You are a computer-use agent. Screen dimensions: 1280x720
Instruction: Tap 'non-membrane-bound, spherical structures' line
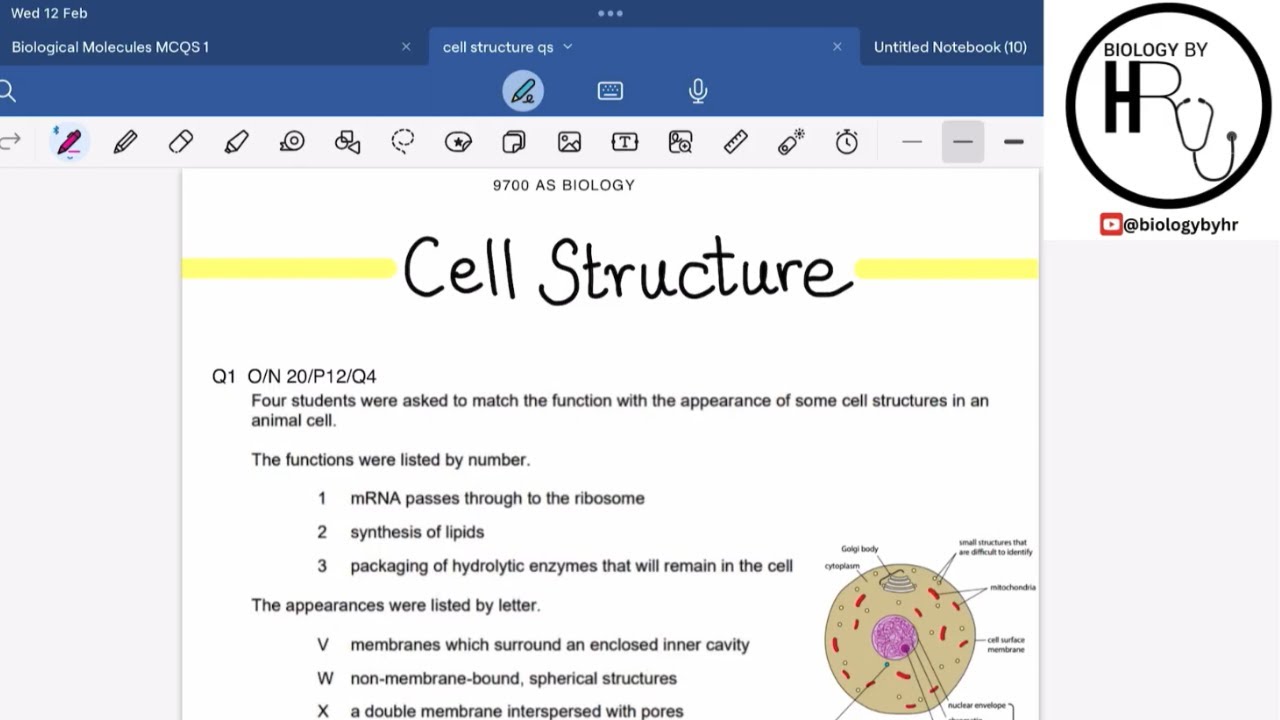[x=513, y=678]
